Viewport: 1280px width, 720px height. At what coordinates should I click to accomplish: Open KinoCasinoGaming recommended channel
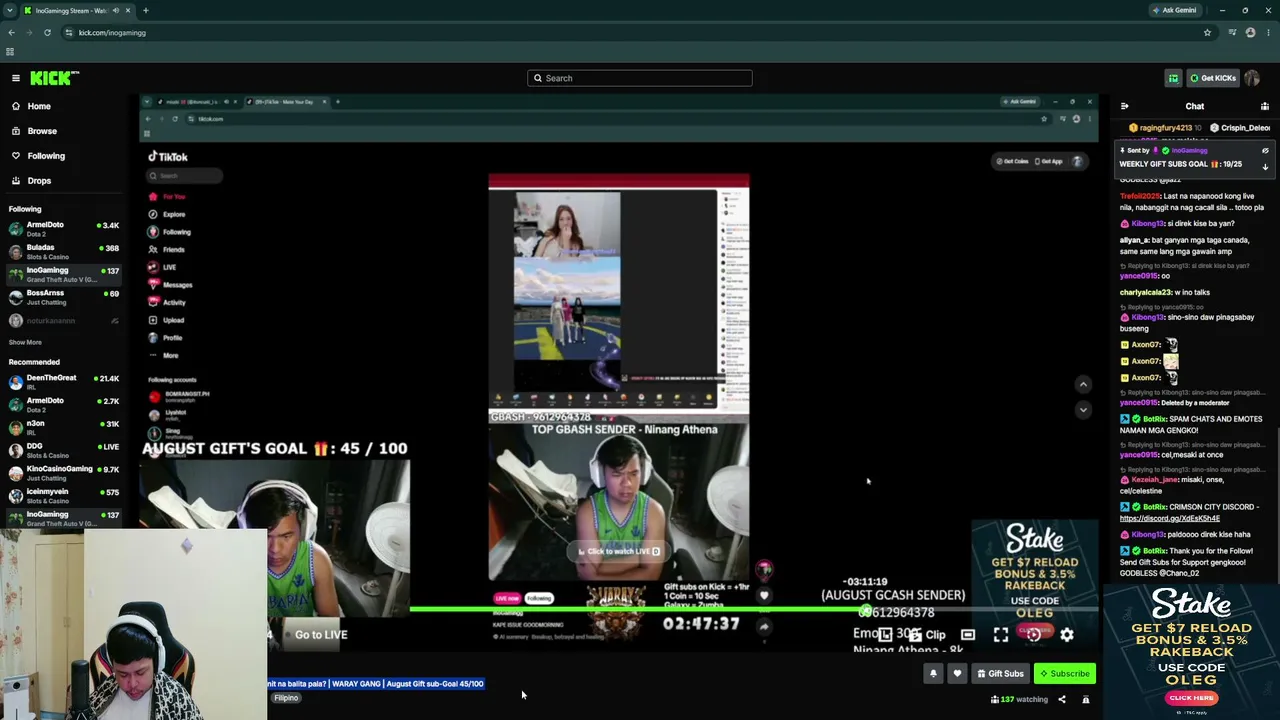point(64,473)
